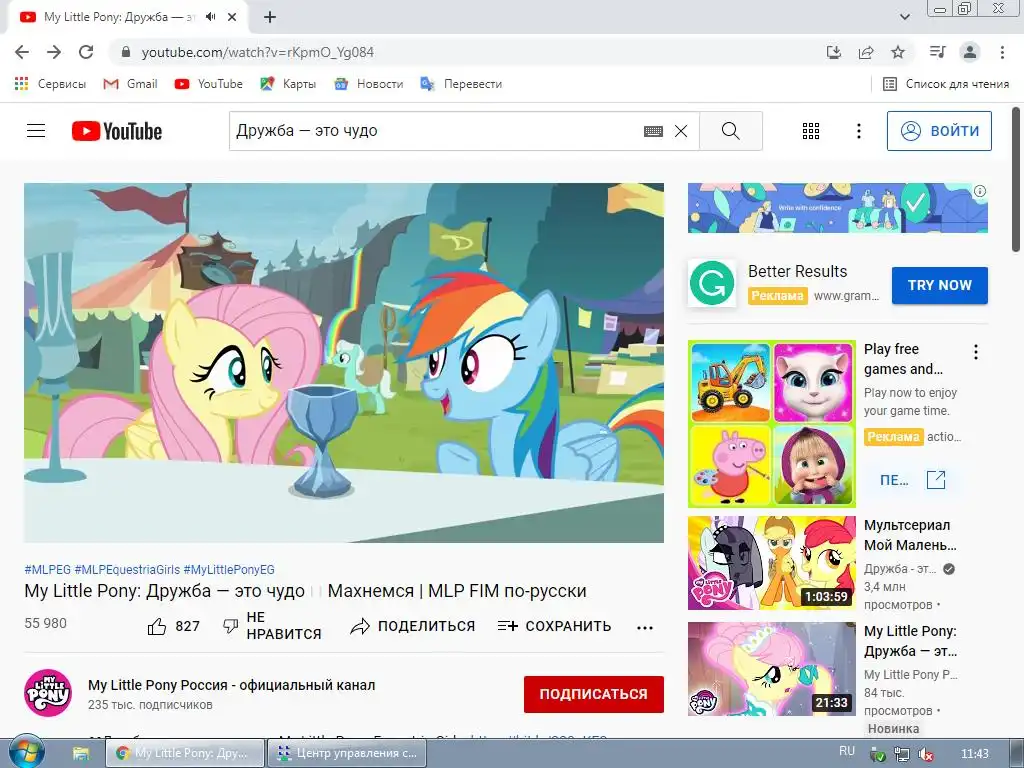The height and width of the screenshot is (768, 1024).
Task: Click the muted volume tray icon
Action: 925,755
